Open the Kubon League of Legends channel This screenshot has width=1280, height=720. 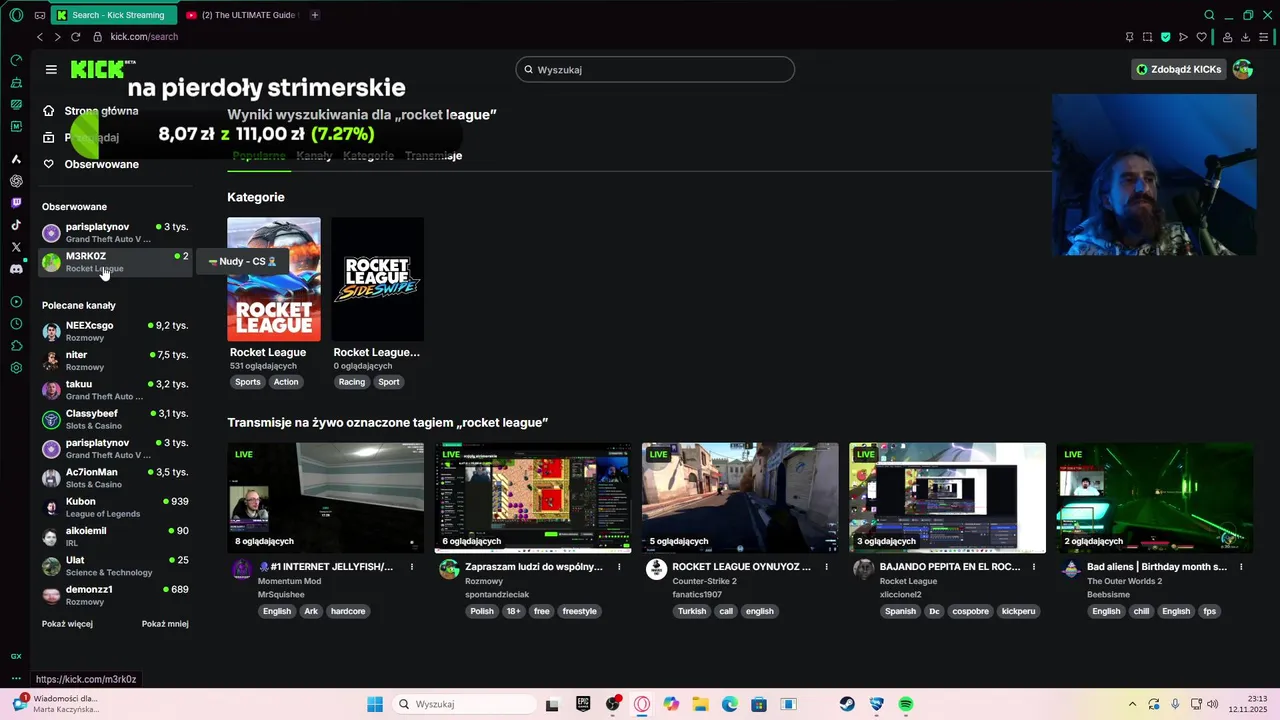click(x=115, y=507)
